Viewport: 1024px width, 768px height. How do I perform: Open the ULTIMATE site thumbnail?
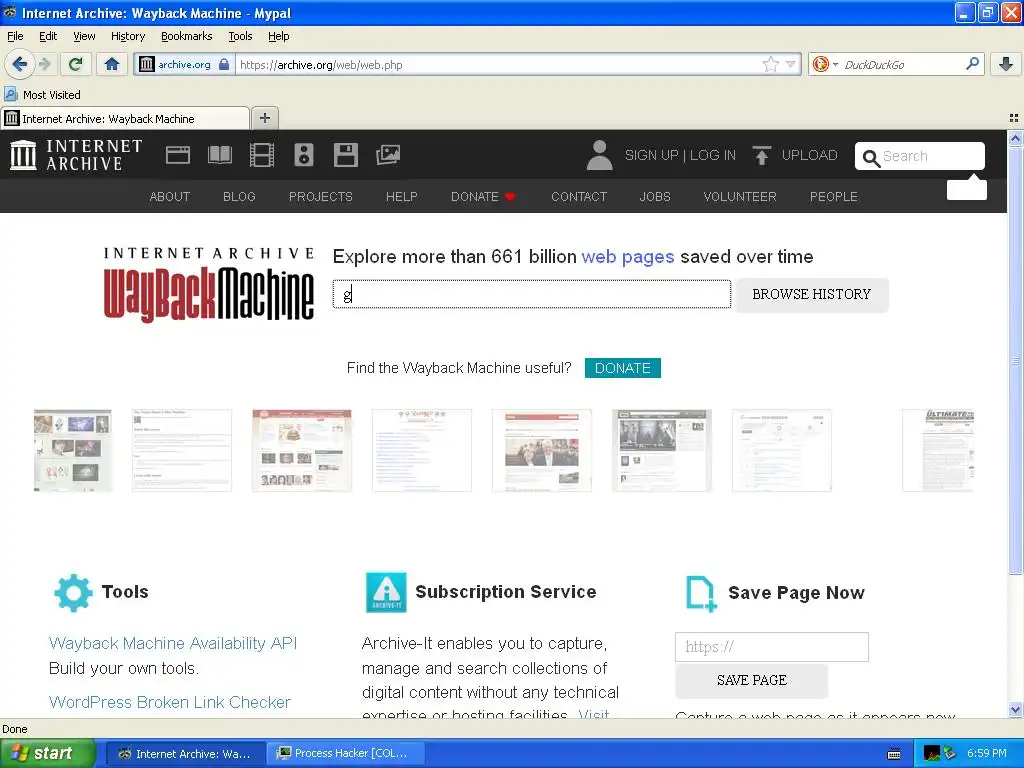[938, 450]
